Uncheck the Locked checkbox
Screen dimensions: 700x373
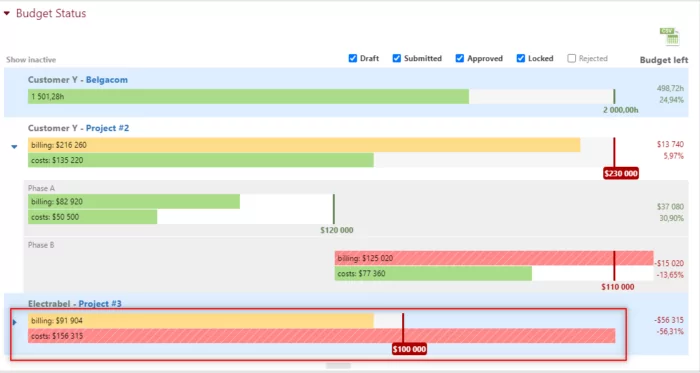point(521,58)
